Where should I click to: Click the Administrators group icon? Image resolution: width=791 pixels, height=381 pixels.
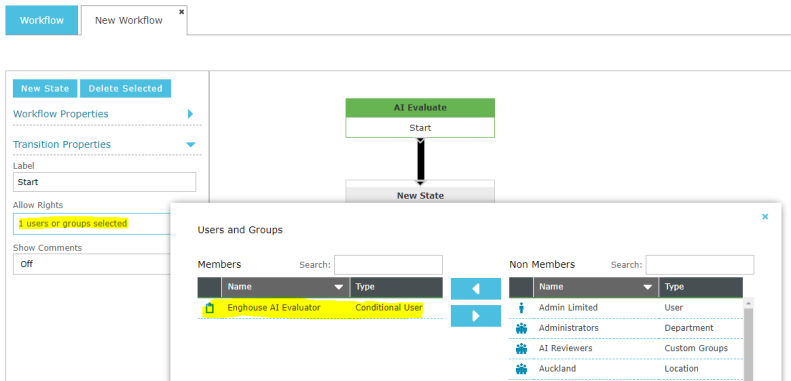tap(521, 329)
